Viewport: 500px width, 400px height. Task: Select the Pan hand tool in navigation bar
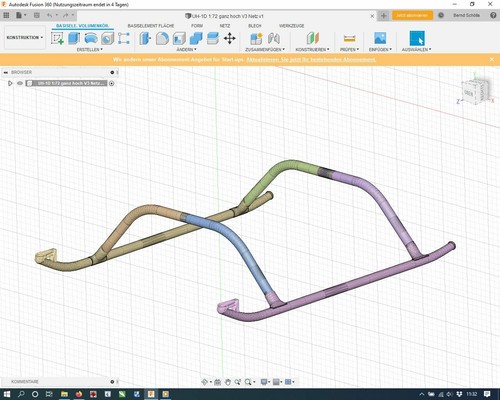pyautogui.click(x=228, y=382)
